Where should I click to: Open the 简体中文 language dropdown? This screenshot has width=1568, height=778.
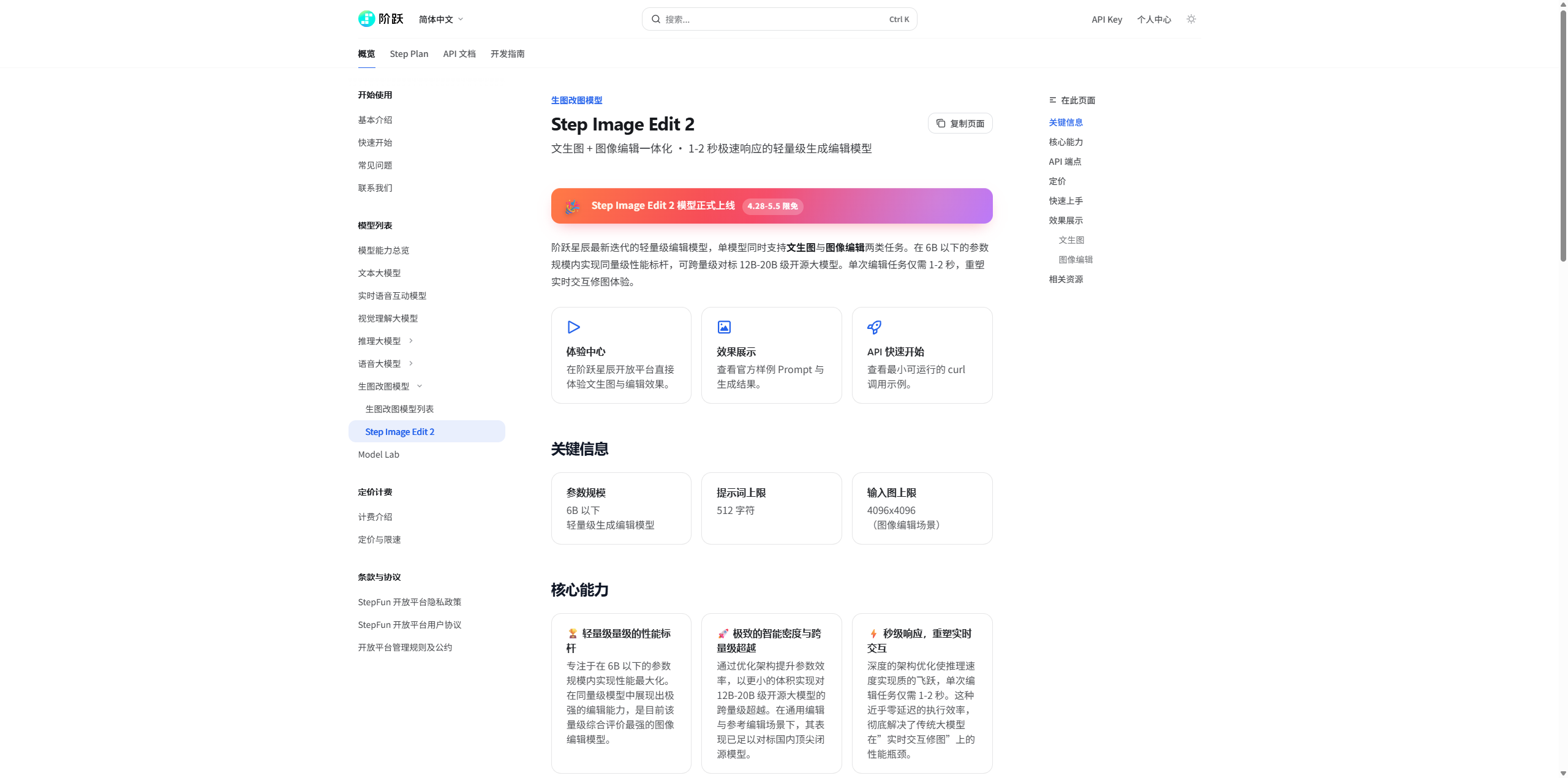441,19
